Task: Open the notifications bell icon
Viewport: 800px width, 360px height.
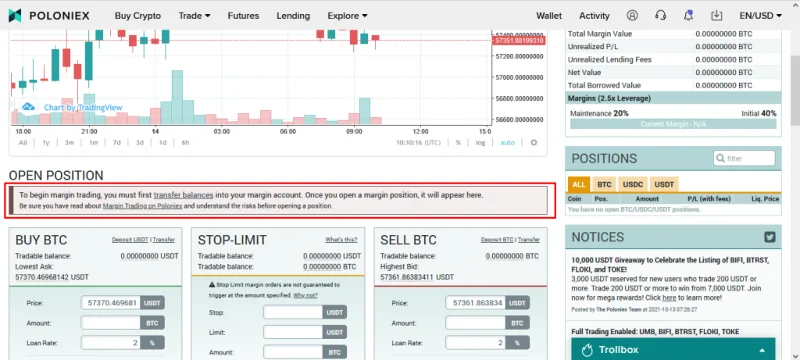Action: (688, 15)
